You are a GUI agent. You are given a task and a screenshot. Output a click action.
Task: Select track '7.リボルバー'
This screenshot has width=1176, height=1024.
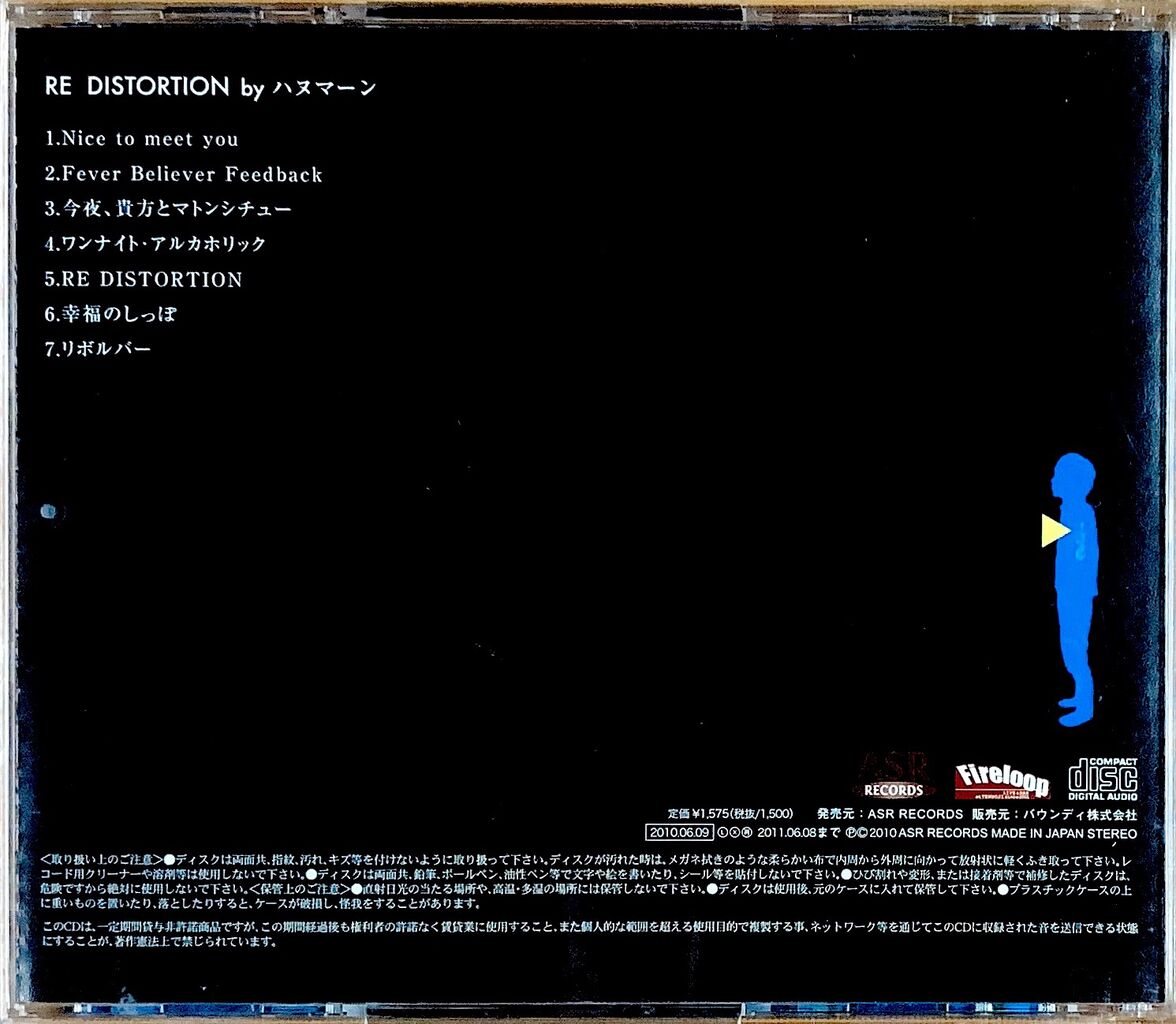pyautogui.click(x=98, y=349)
